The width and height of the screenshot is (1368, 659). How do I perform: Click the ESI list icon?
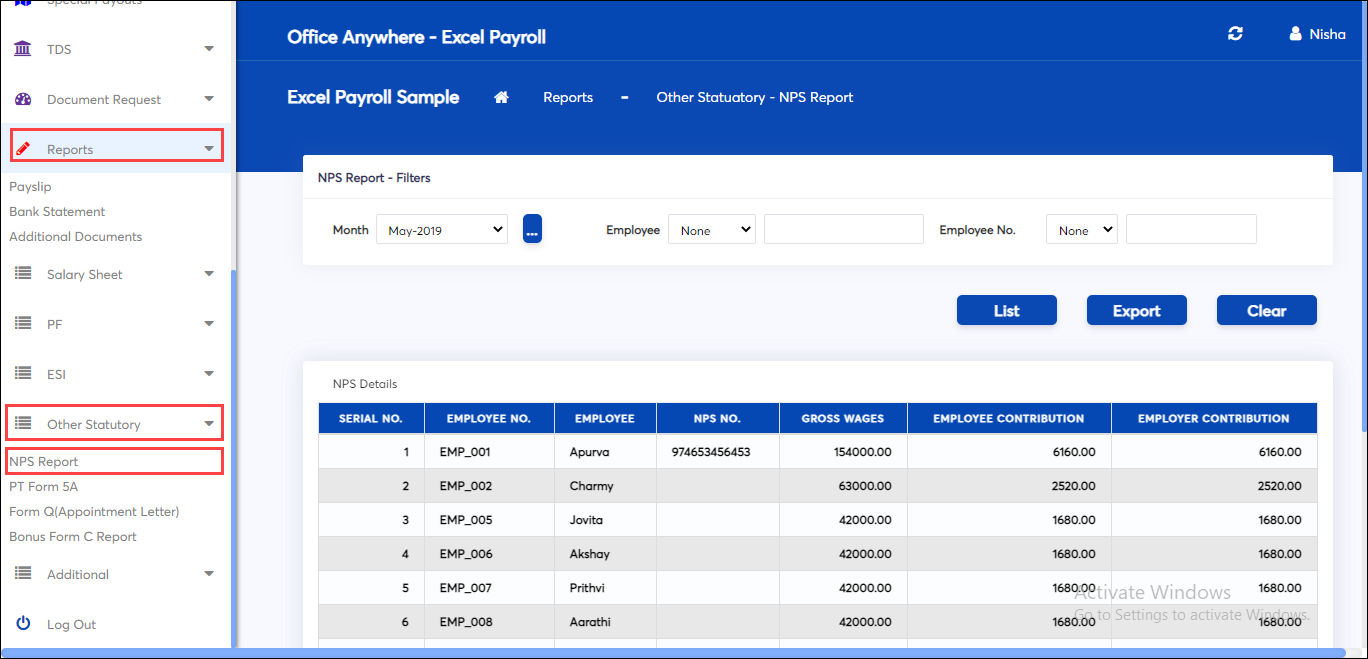coord(23,373)
